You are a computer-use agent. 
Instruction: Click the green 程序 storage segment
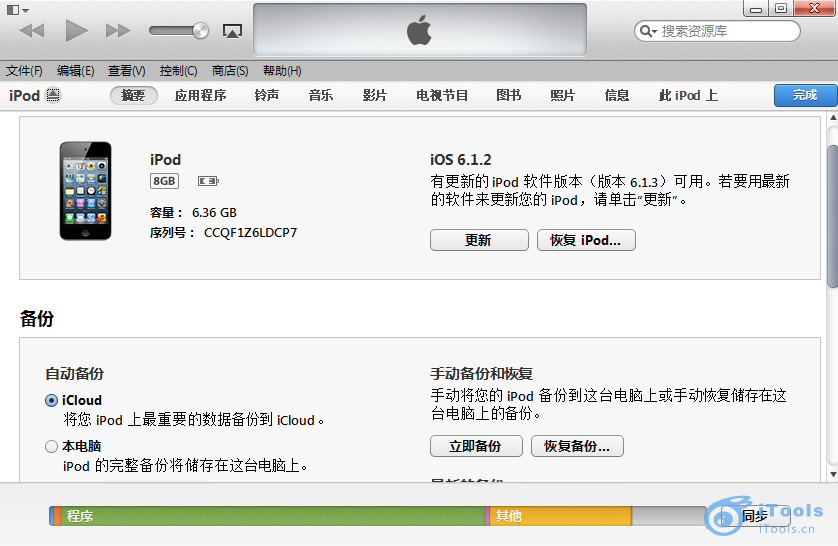pos(273,516)
